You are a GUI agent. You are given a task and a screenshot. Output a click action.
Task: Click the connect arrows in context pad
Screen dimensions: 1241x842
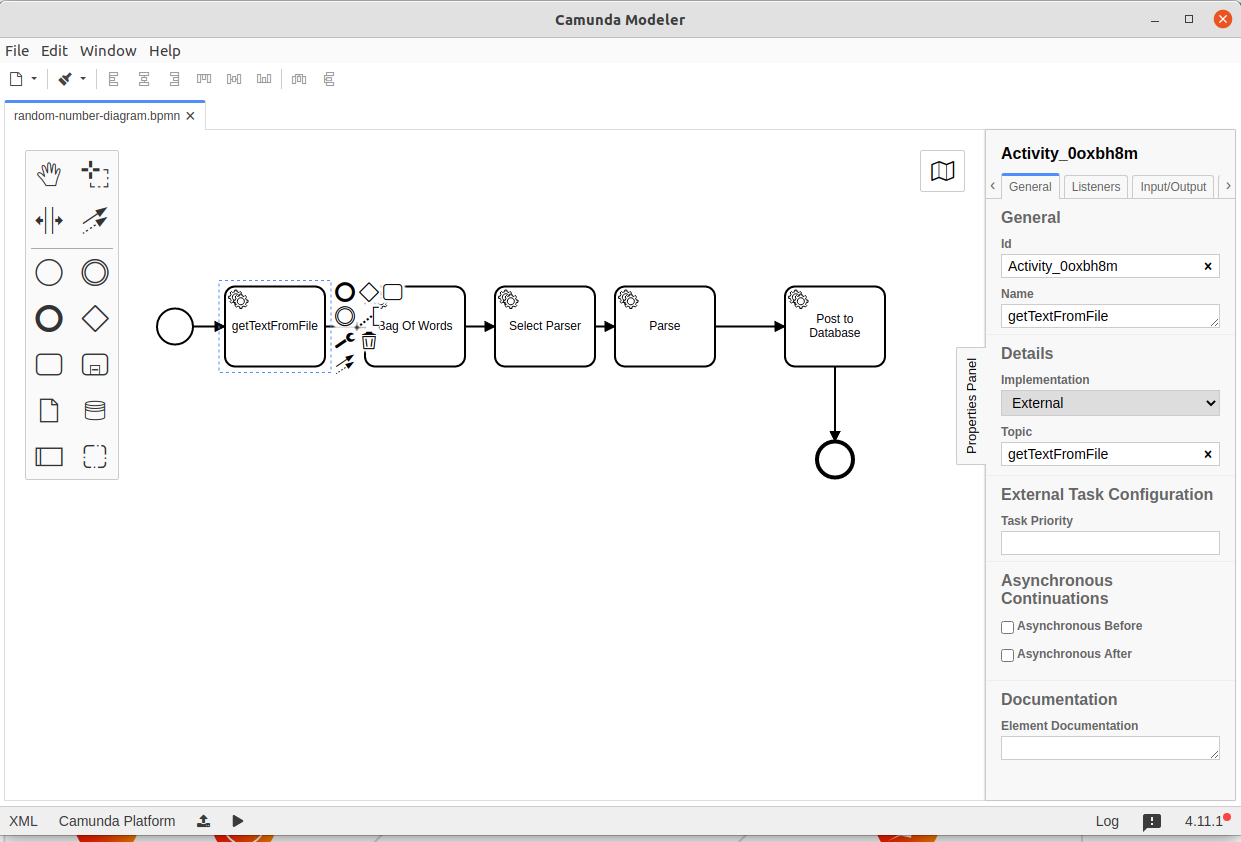[345, 364]
